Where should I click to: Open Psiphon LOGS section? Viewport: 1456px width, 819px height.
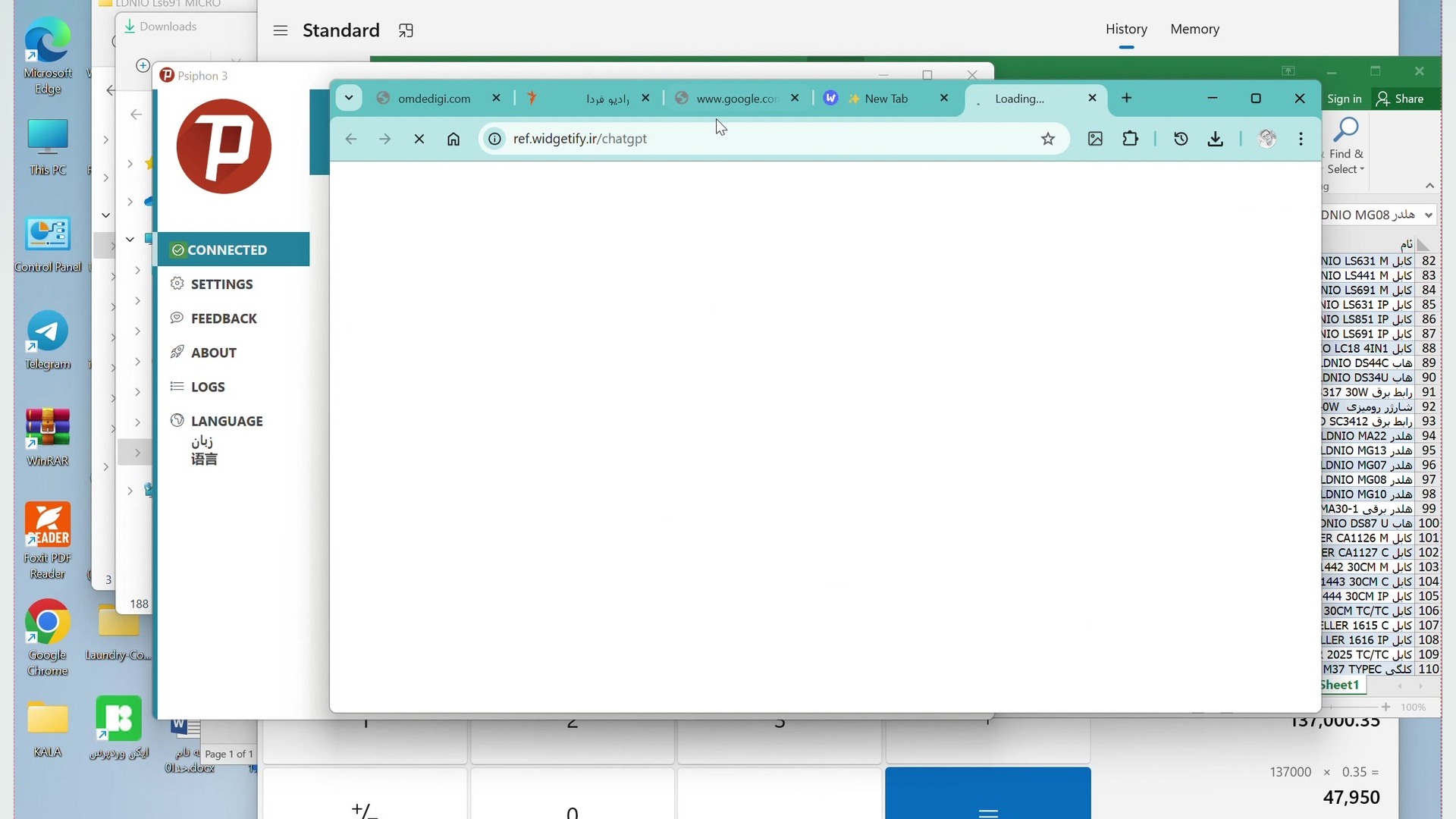208,387
